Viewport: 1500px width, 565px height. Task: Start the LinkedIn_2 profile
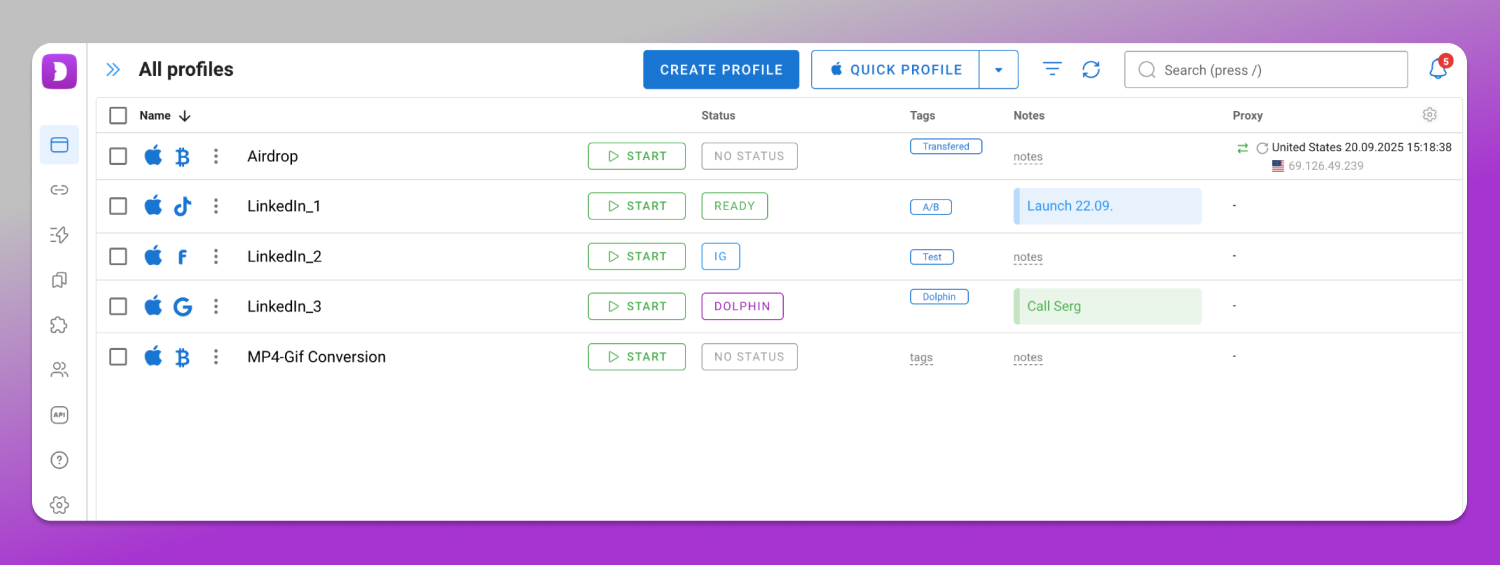click(x=637, y=256)
